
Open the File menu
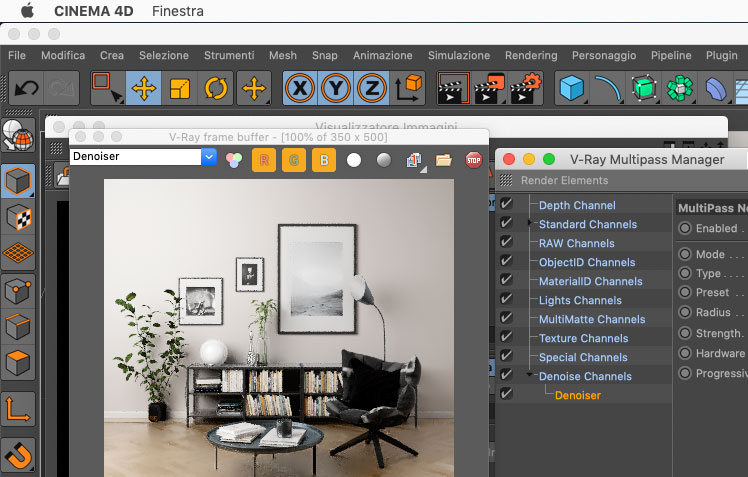(17, 55)
